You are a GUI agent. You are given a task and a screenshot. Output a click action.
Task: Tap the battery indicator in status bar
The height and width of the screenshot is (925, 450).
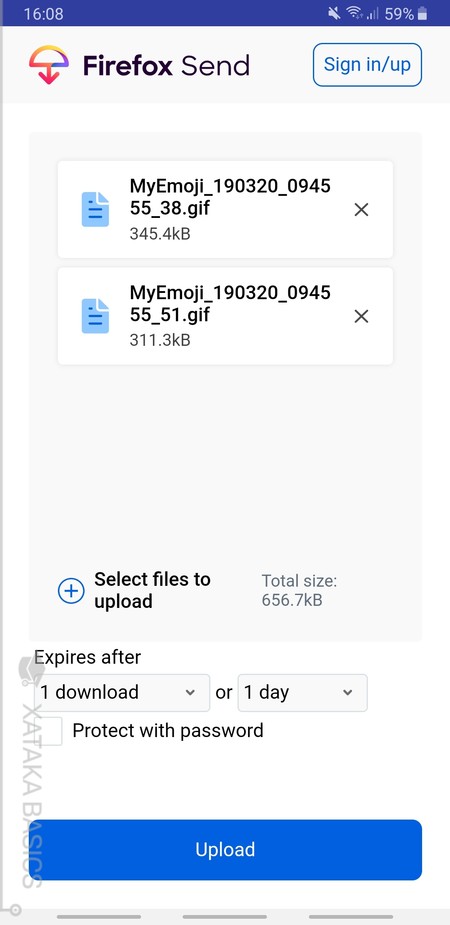[x=422, y=14]
